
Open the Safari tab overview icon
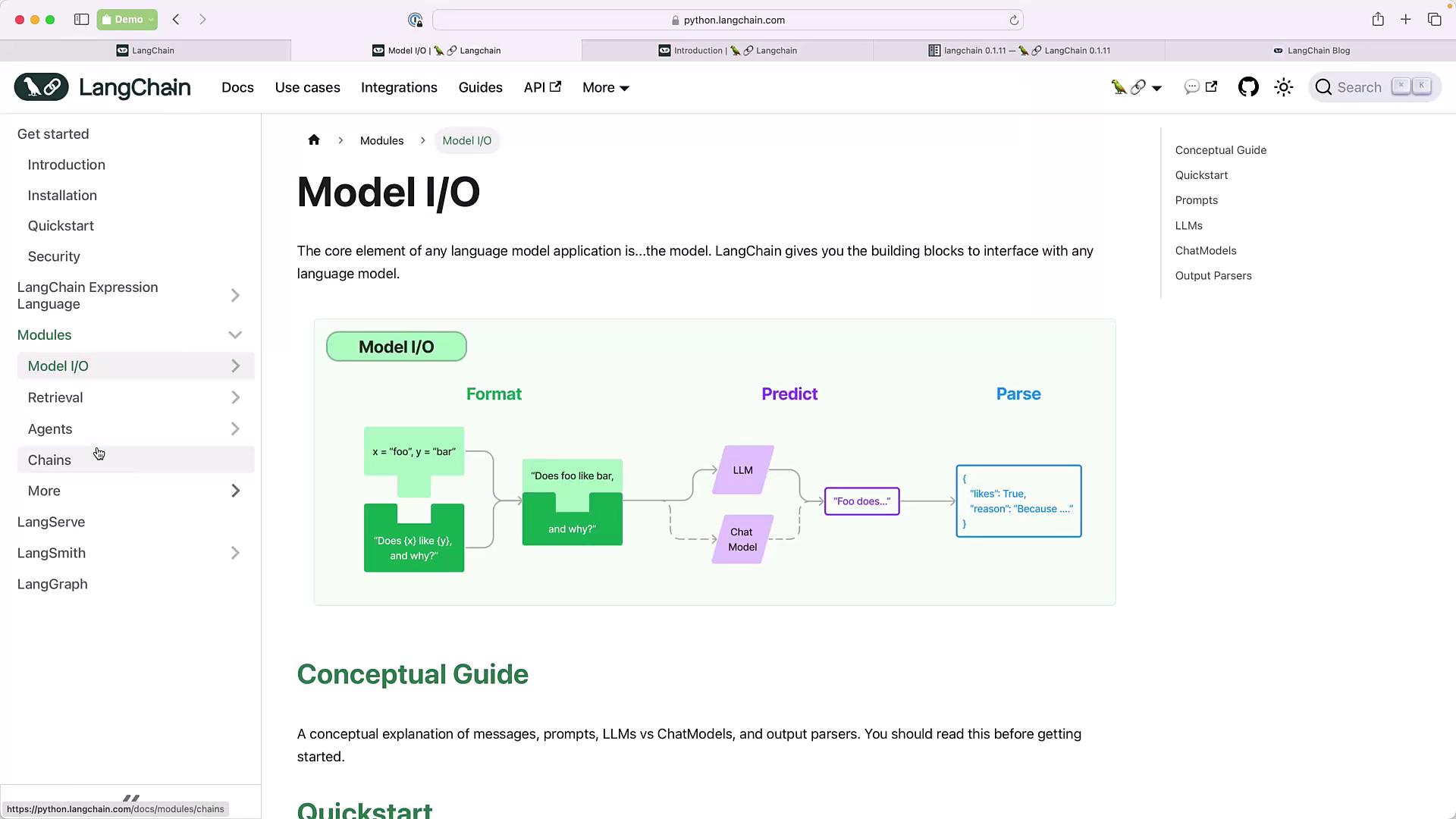[x=1434, y=20]
